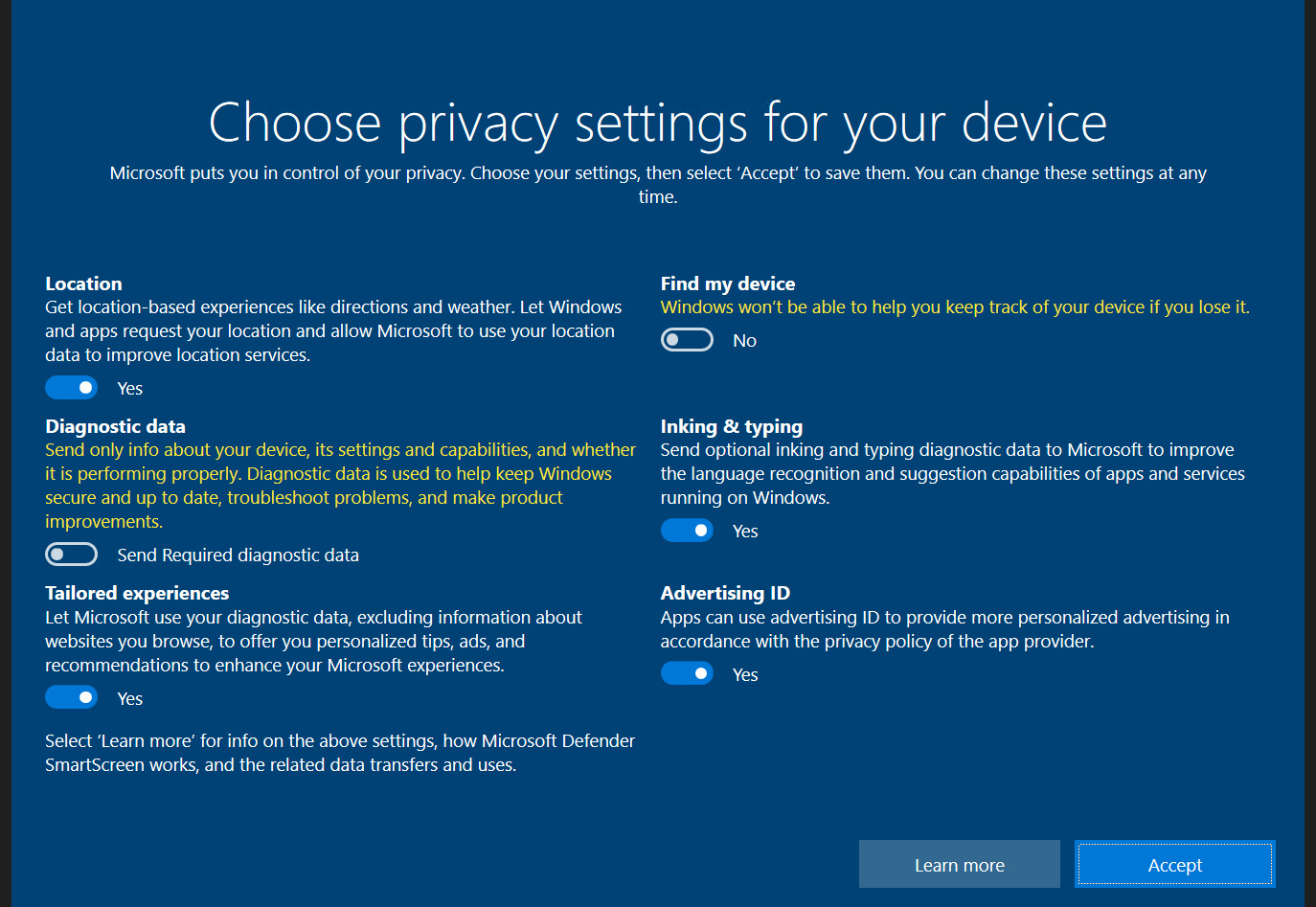Click the yellow Find my device warning text
Viewport: 1316px width, 907px height.
point(955,307)
